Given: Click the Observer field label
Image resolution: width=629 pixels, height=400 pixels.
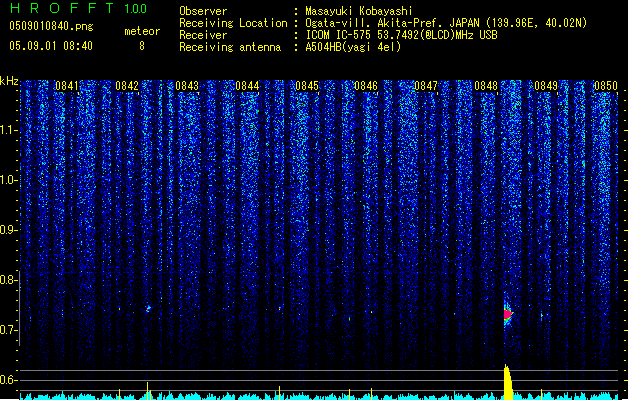Looking at the screenshot, I should tap(203, 11).
